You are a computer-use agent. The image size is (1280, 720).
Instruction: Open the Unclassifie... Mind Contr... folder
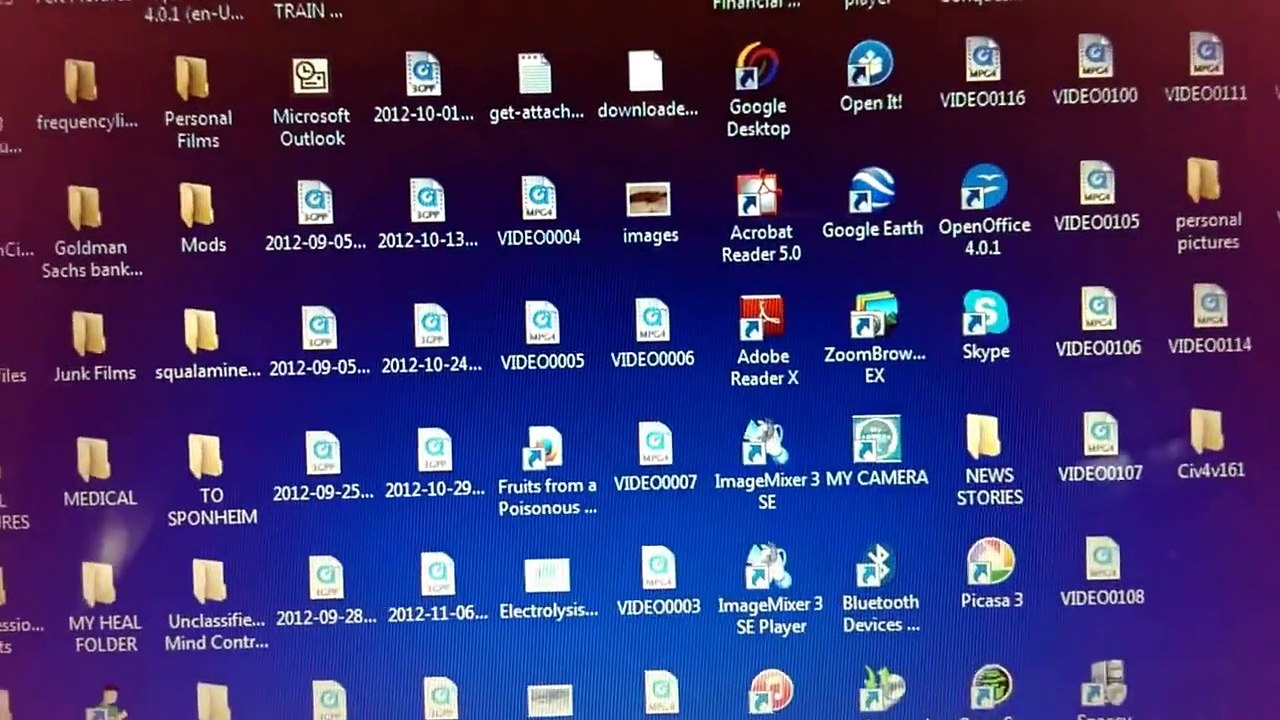click(x=209, y=581)
